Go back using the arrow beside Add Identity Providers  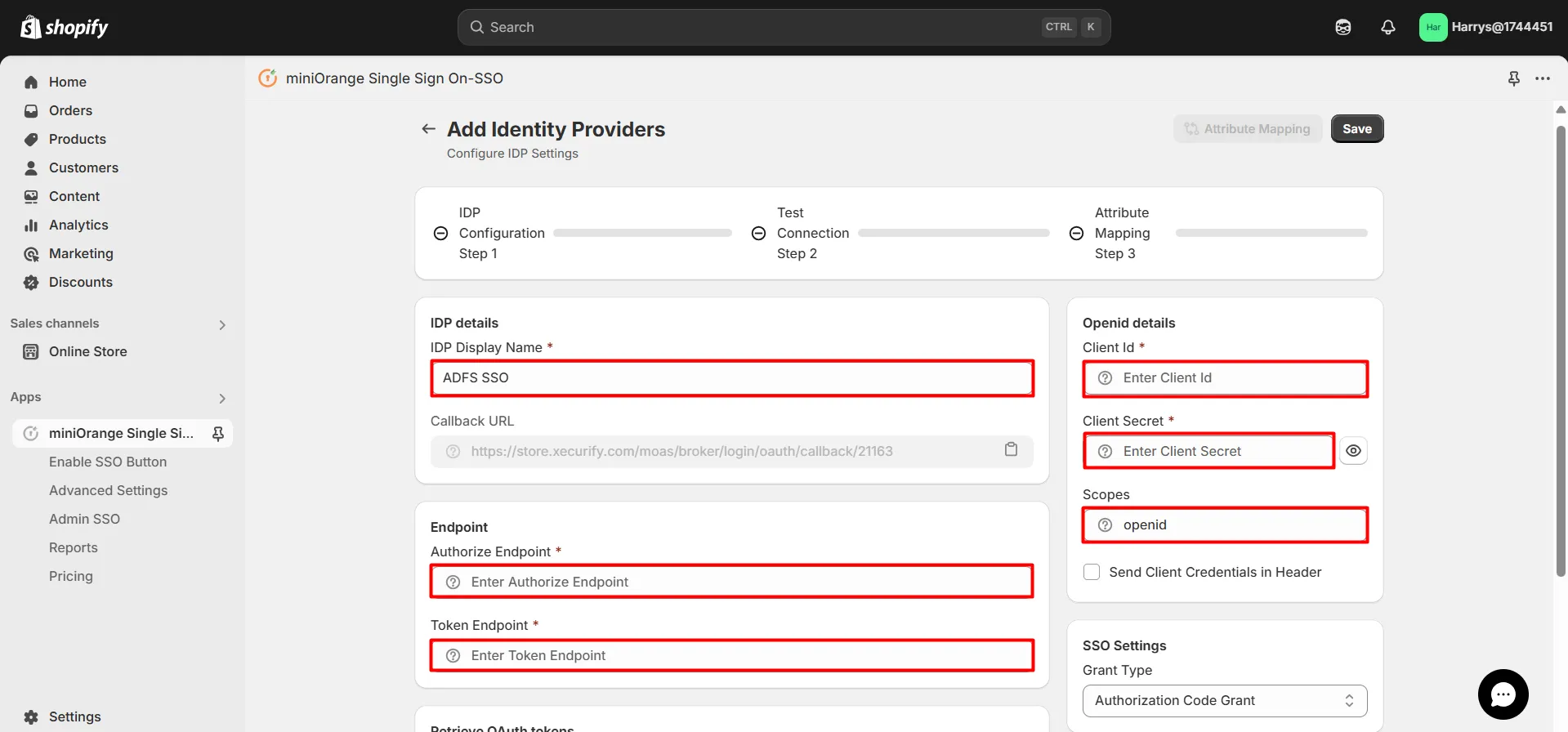click(428, 128)
